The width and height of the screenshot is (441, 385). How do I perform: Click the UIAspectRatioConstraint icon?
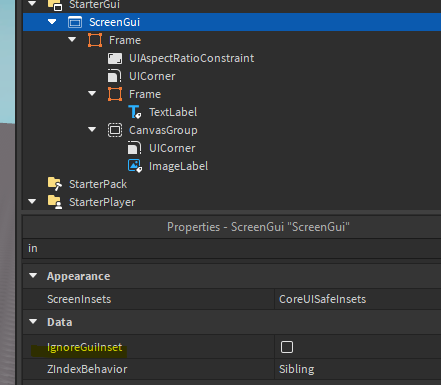coord(115,58)
